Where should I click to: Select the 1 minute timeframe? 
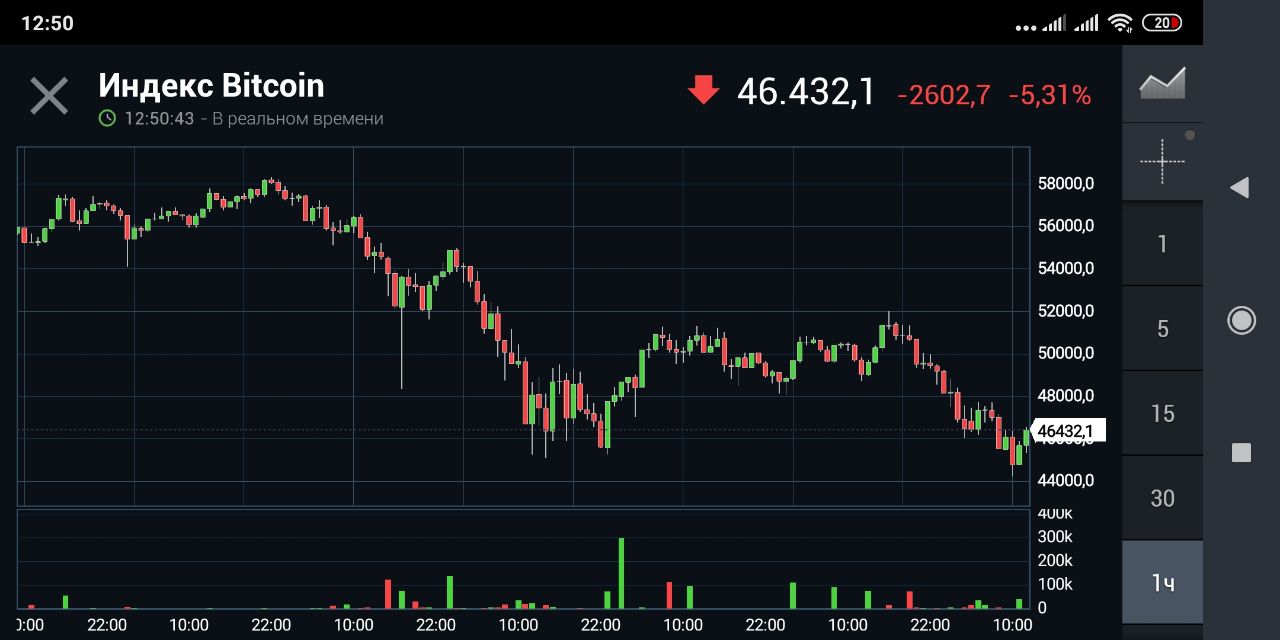(x=1162, y=244)
